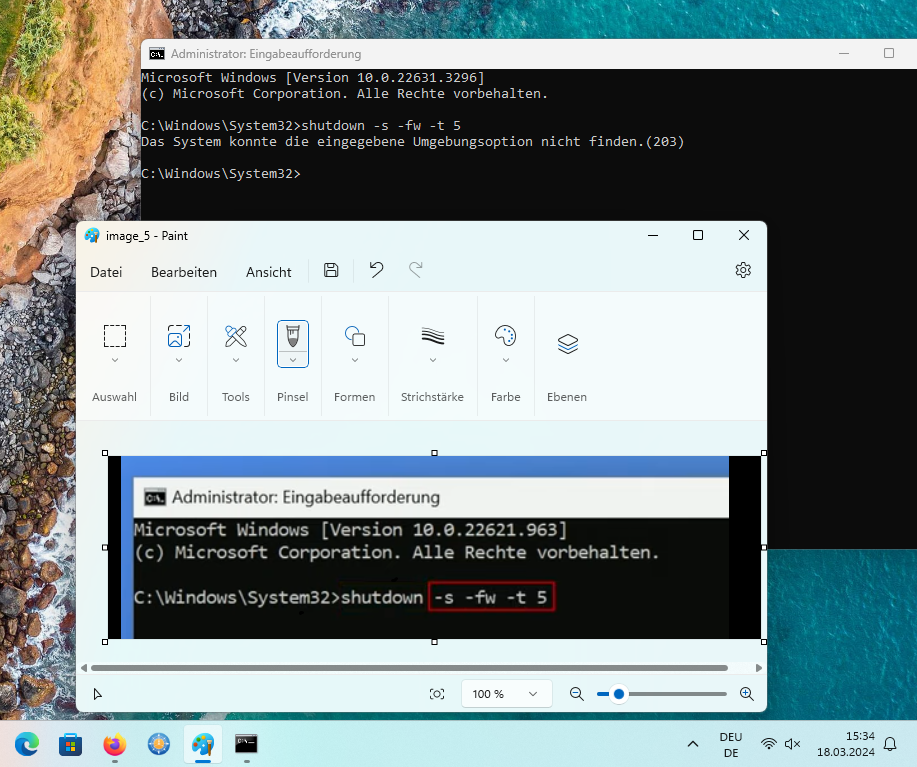917x767 pixels.
Task: Open the Bearbeiten menu in Paint
Action: [184, 272]
